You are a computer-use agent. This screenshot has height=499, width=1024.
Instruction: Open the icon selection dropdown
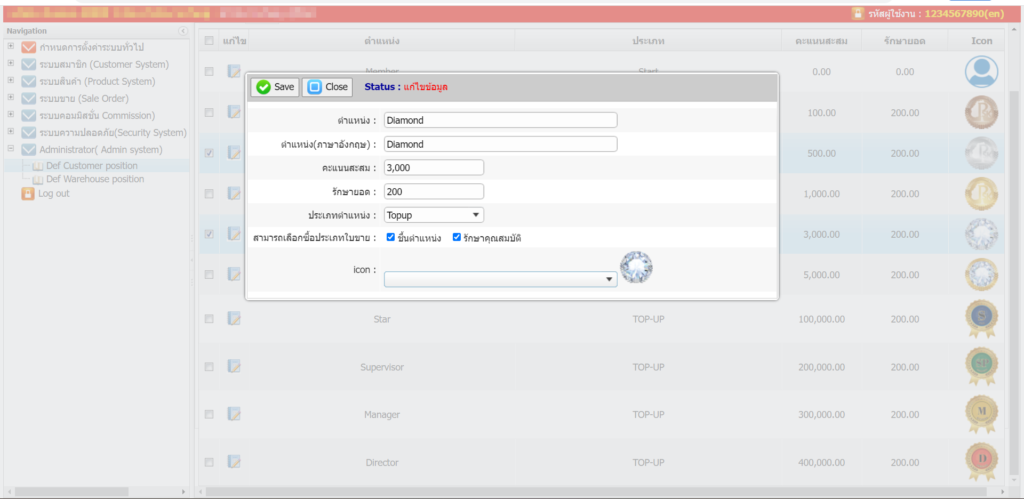pos(500,280)
